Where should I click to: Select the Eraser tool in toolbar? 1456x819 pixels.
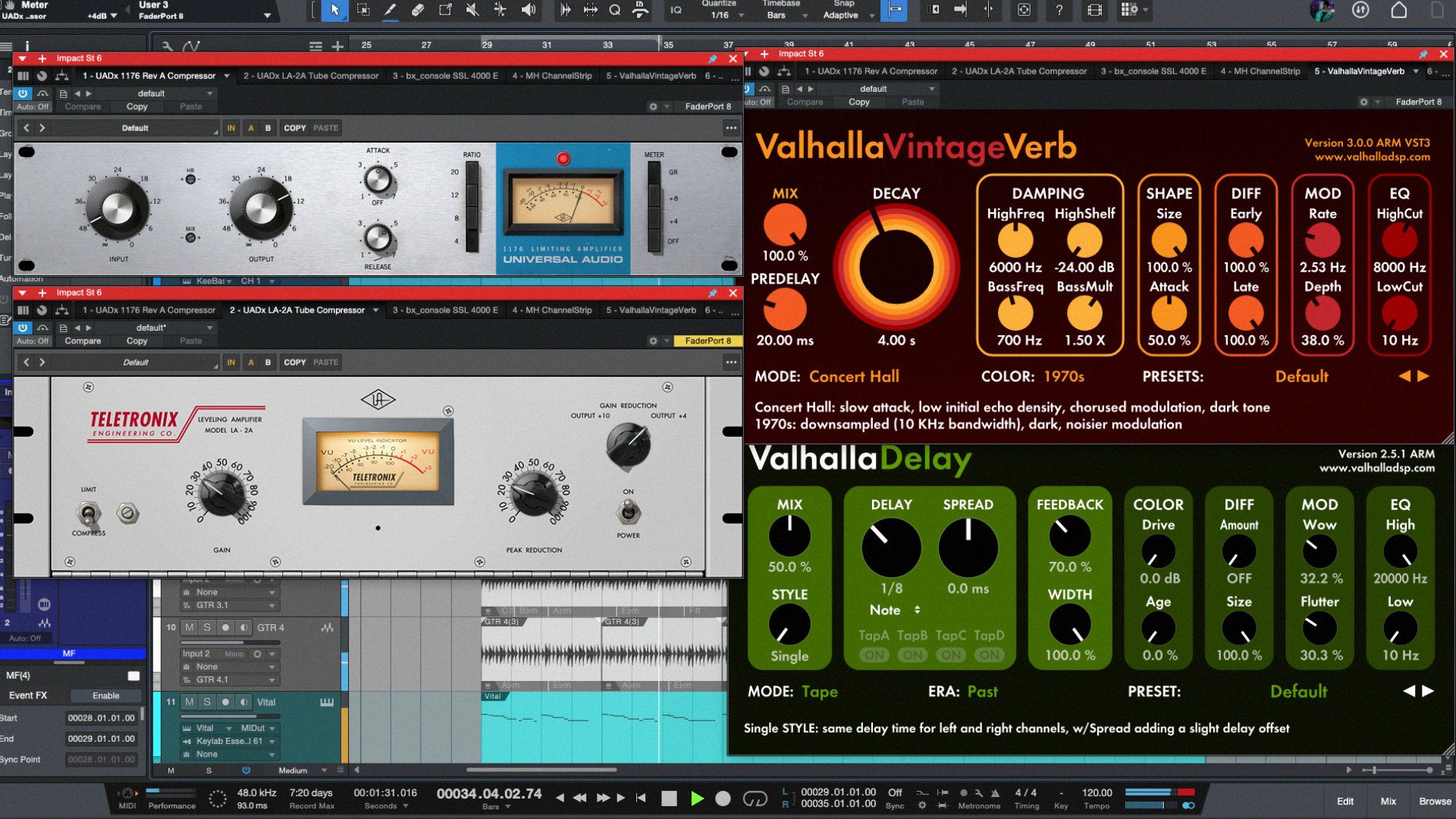pyautogui.click(x=417, y=10)
